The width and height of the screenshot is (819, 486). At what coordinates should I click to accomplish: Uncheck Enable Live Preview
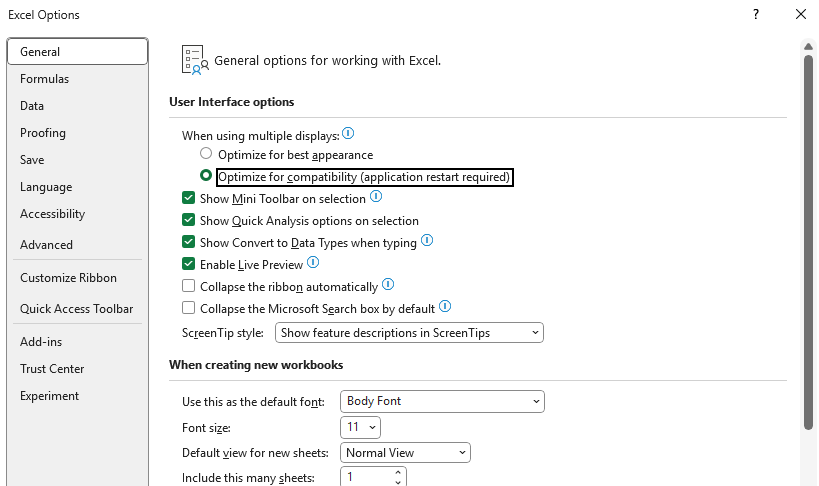(x=189, y=263)
